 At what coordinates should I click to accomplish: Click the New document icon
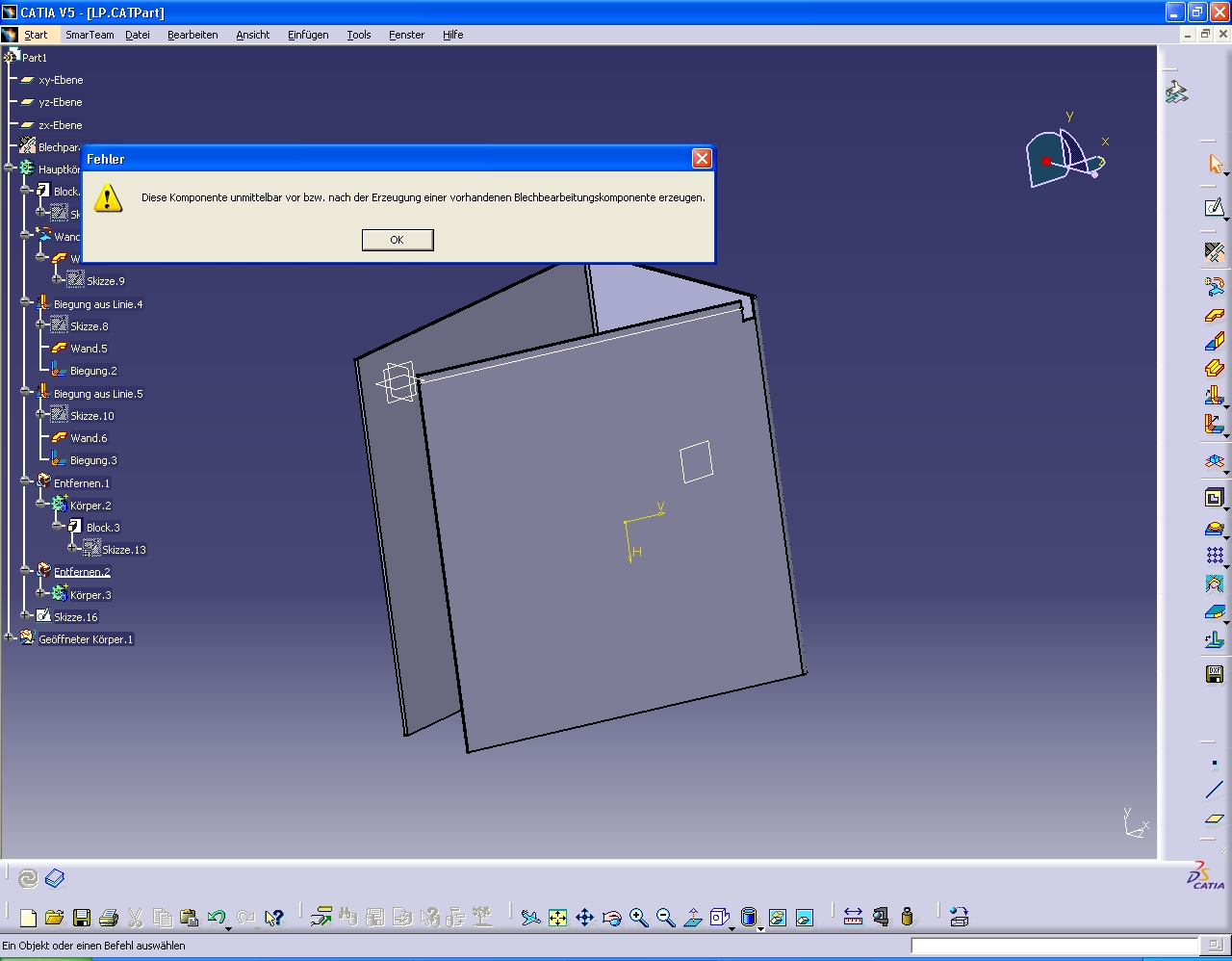click(x=28, y=918)
